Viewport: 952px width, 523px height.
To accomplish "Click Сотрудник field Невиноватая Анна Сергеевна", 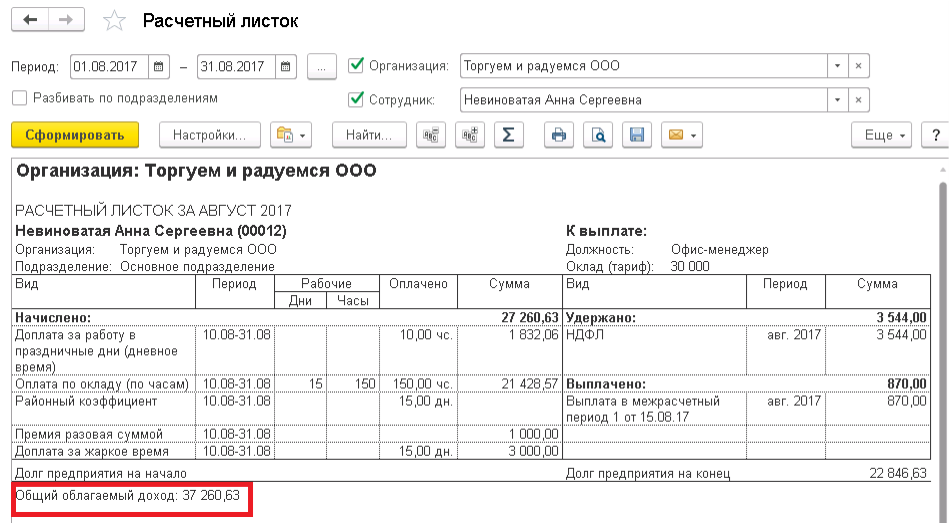I will (x=644, y=100).
